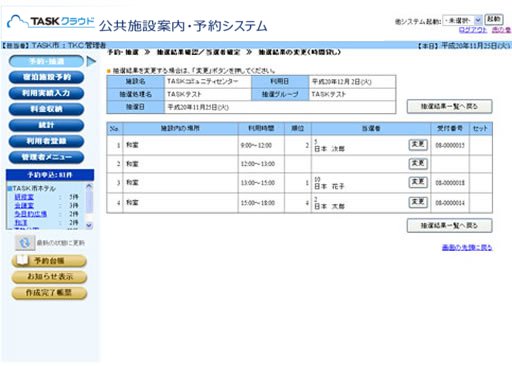The width and height of the screenshot is (512, 366).
Task: Click the winner name 日本 太郎
Action: pos(329,206)
